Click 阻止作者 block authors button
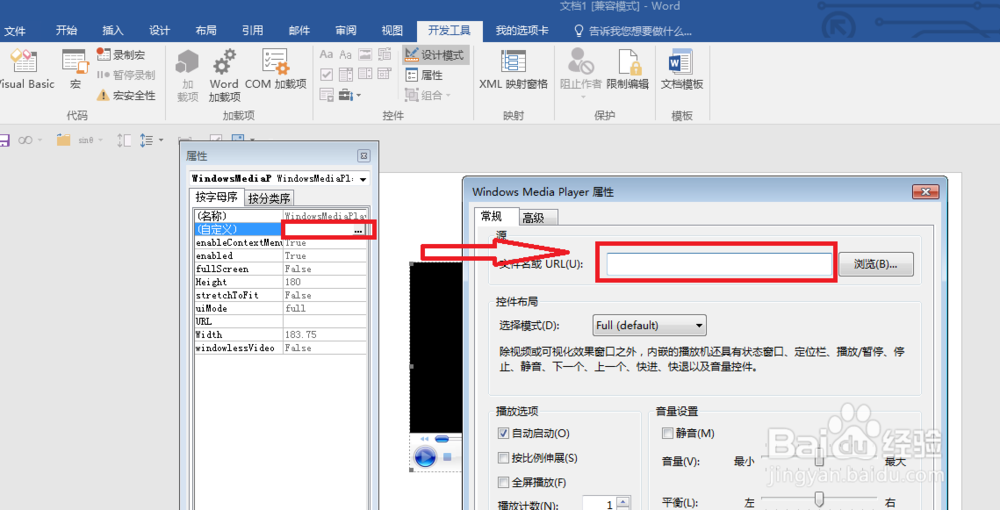 580,73
